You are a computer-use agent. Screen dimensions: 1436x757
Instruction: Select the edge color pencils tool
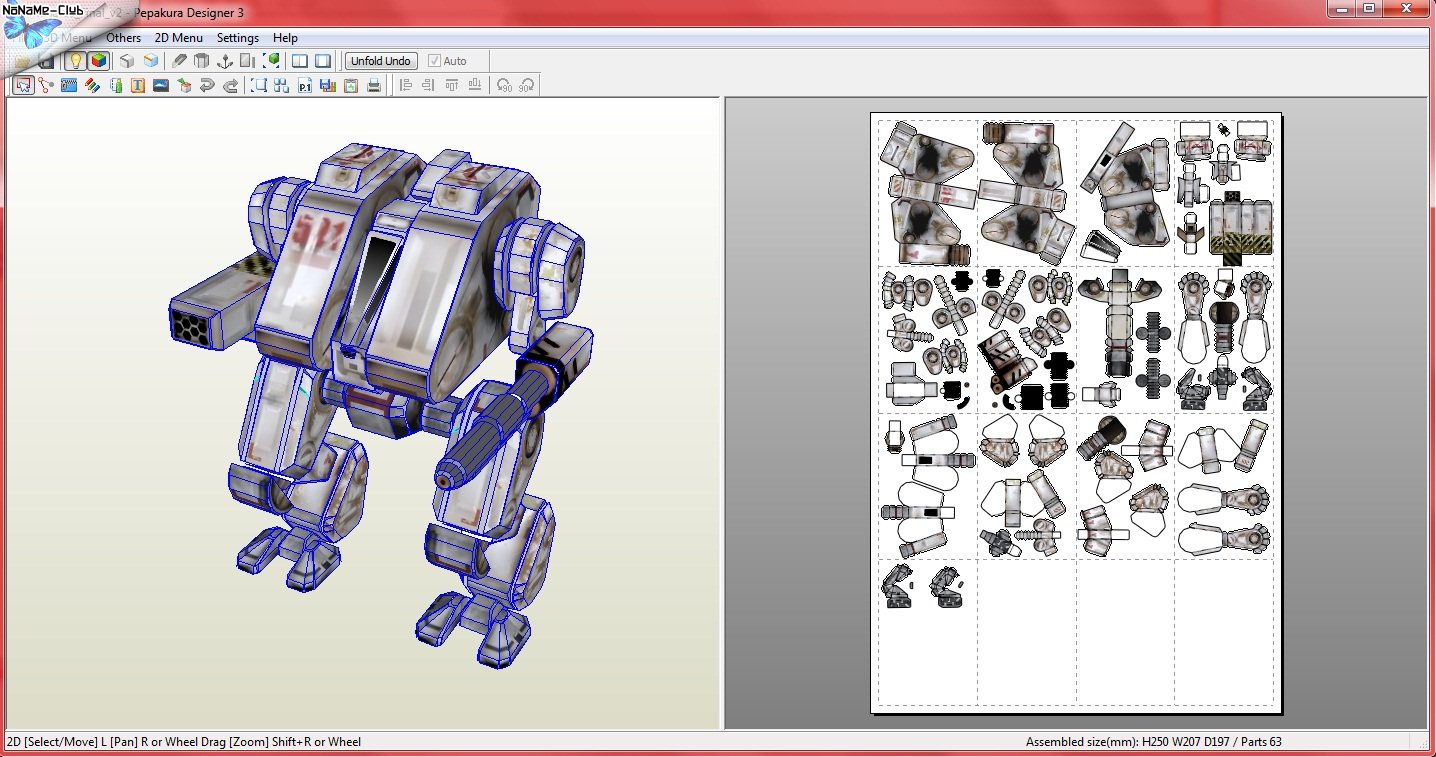pyautogui.click(x=92, y=86)
